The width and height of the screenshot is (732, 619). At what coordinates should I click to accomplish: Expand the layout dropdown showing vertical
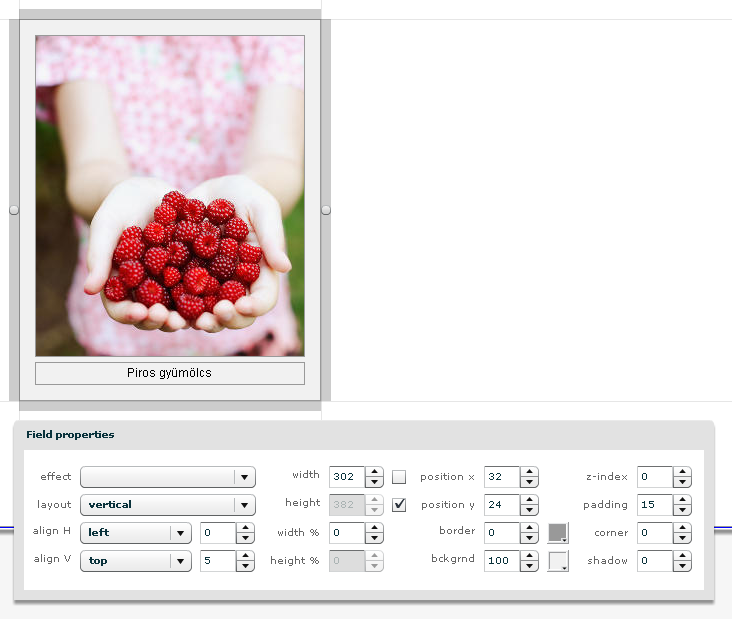pyautogui.click(x=245, y=505)
